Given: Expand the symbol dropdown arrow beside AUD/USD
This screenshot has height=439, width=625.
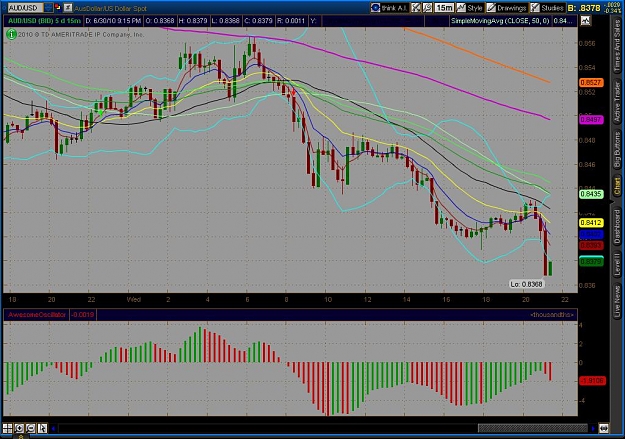Looking at the screenshot, I should pos(48,8).
